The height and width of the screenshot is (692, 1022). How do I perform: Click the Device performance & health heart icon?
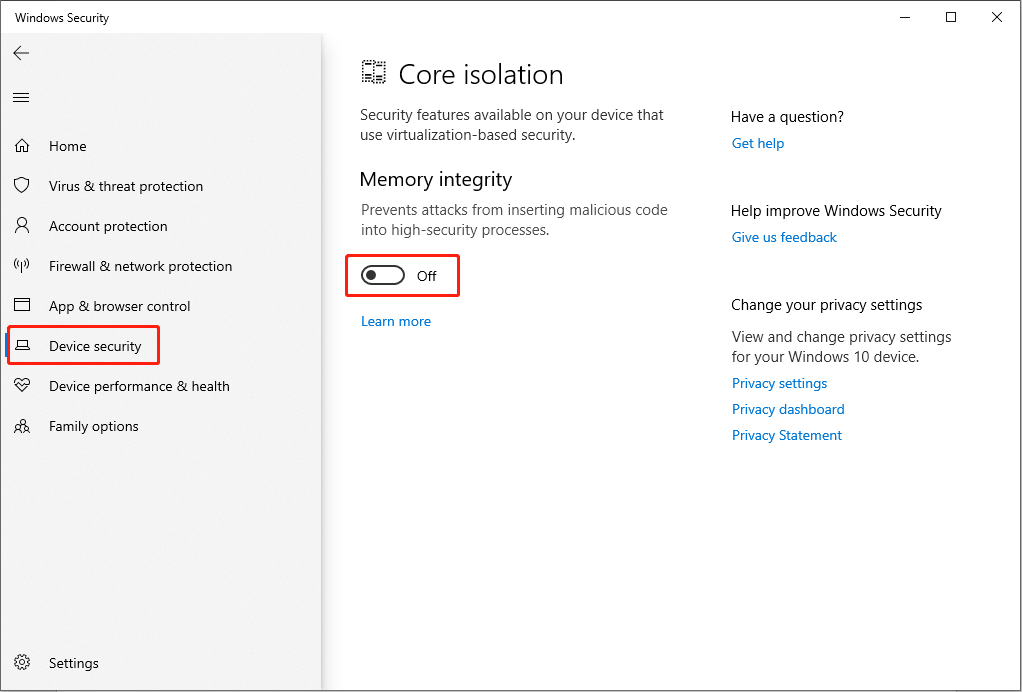click(22, 386)
